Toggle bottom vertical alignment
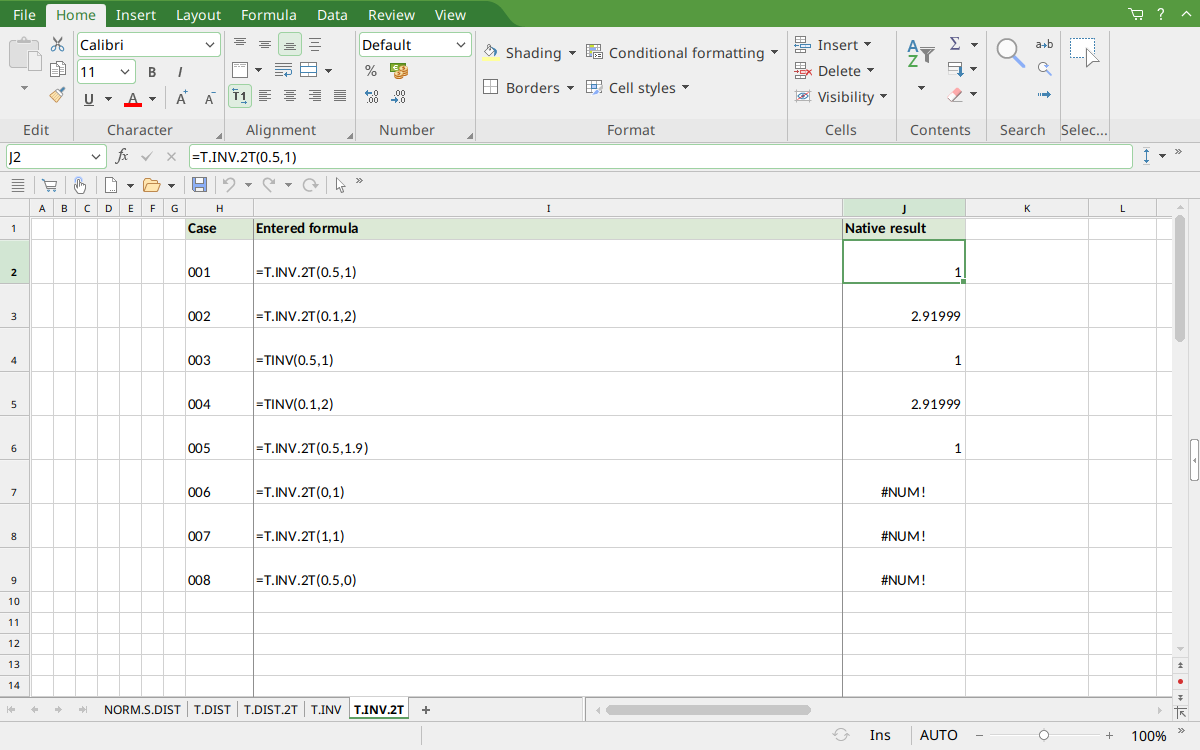This screenshot has height=750, width=1200. 290,45
